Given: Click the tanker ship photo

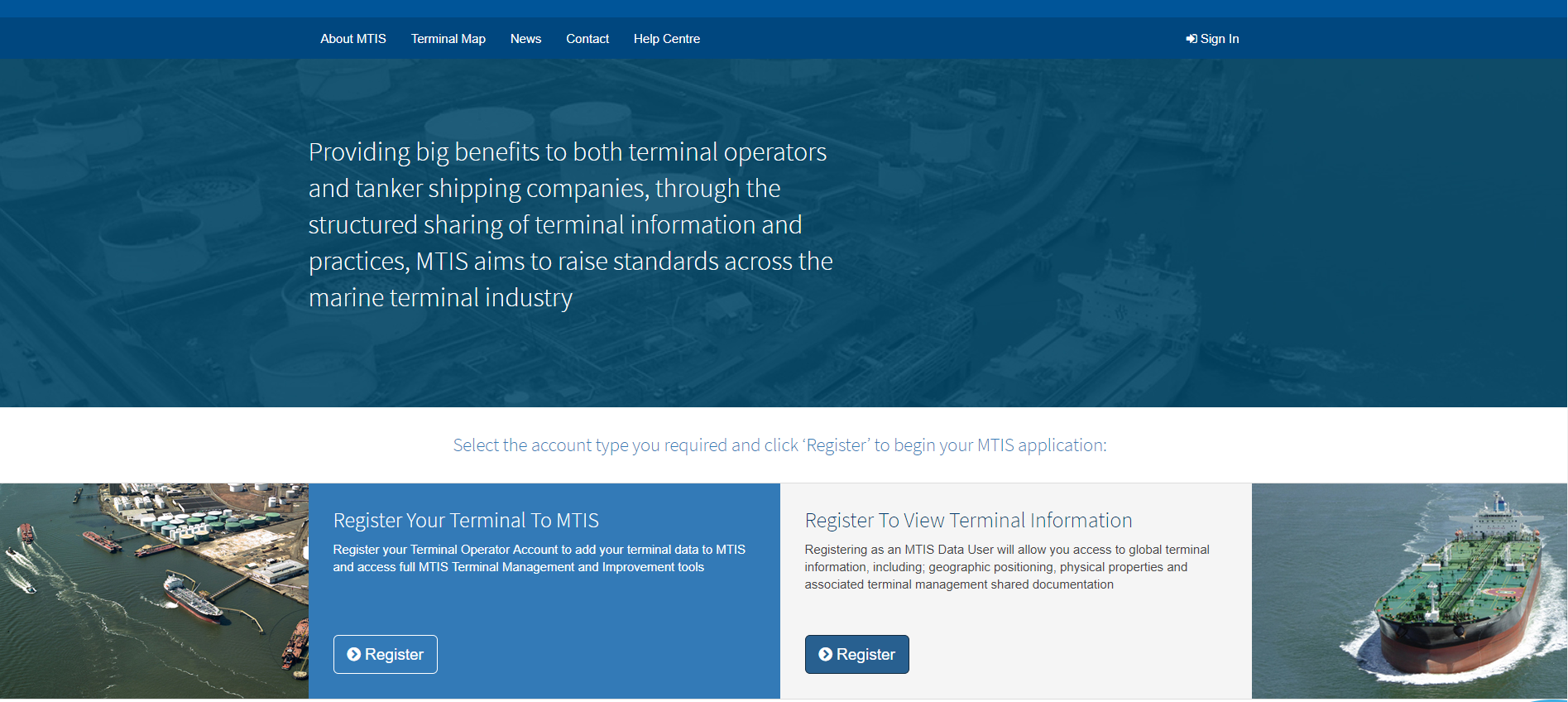Looking at the screenshot, I should click(x=1409, y=591).
